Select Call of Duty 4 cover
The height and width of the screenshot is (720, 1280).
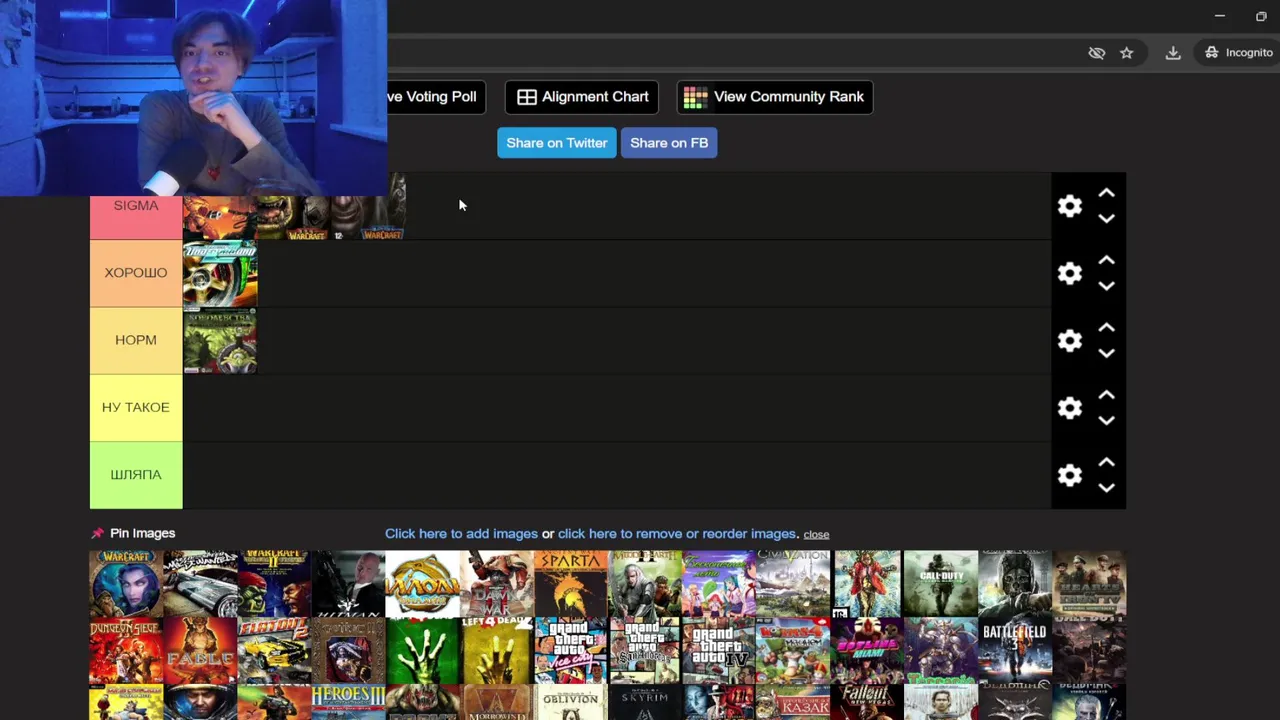(x=940, y=583)
